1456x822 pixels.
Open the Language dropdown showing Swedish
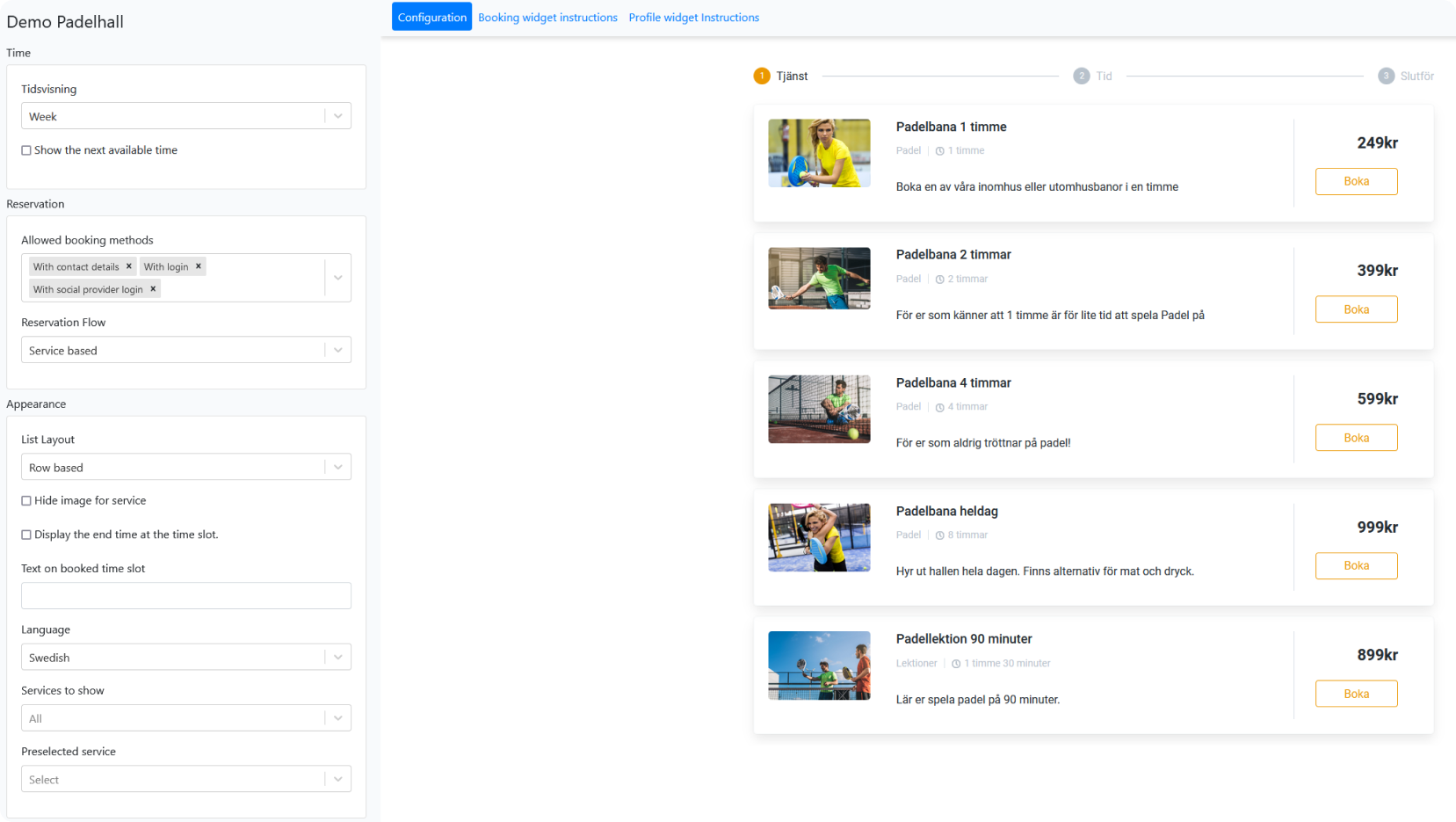pyautogui.click(x=186, y=657)
